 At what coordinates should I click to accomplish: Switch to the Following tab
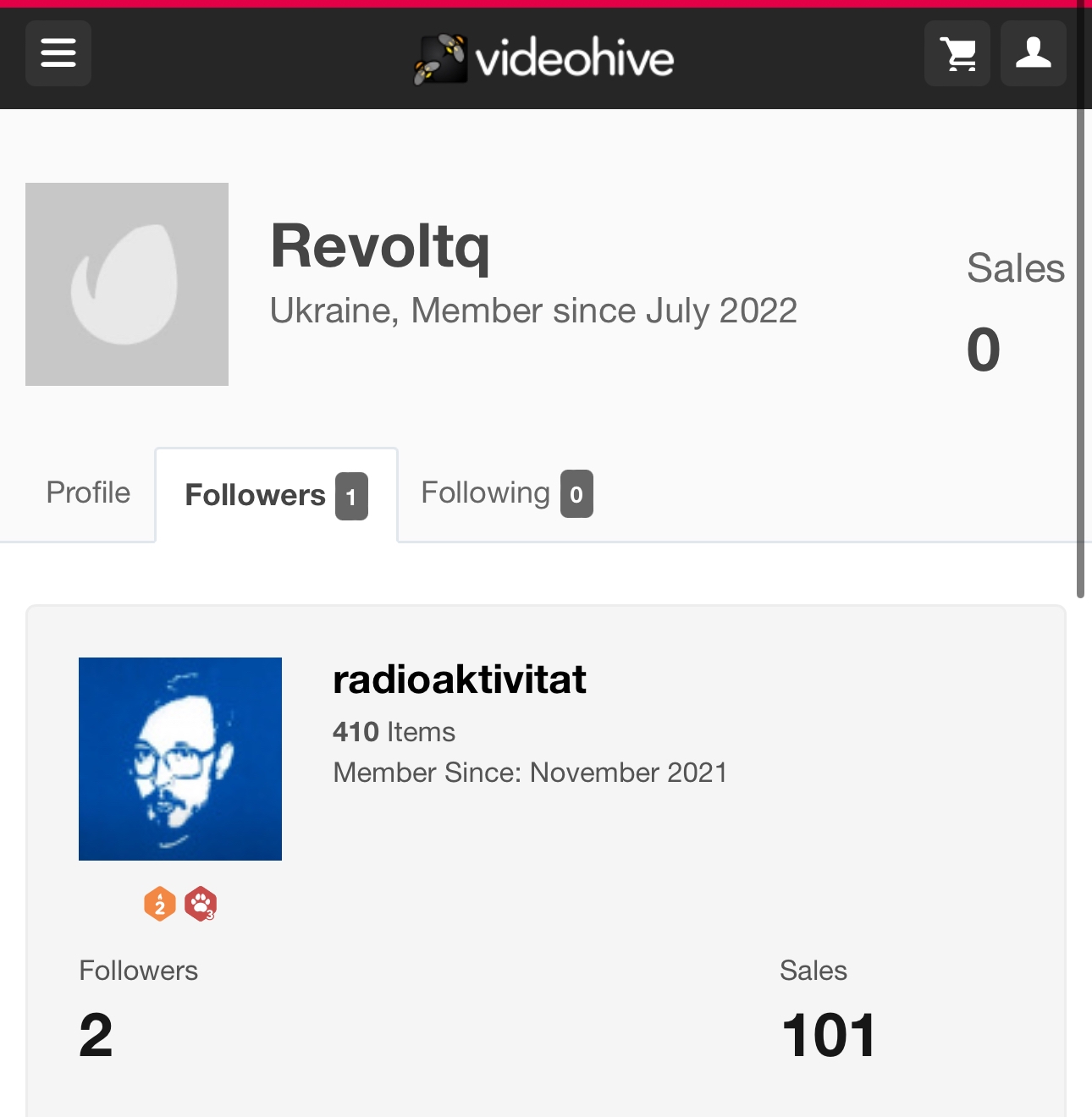506,493
